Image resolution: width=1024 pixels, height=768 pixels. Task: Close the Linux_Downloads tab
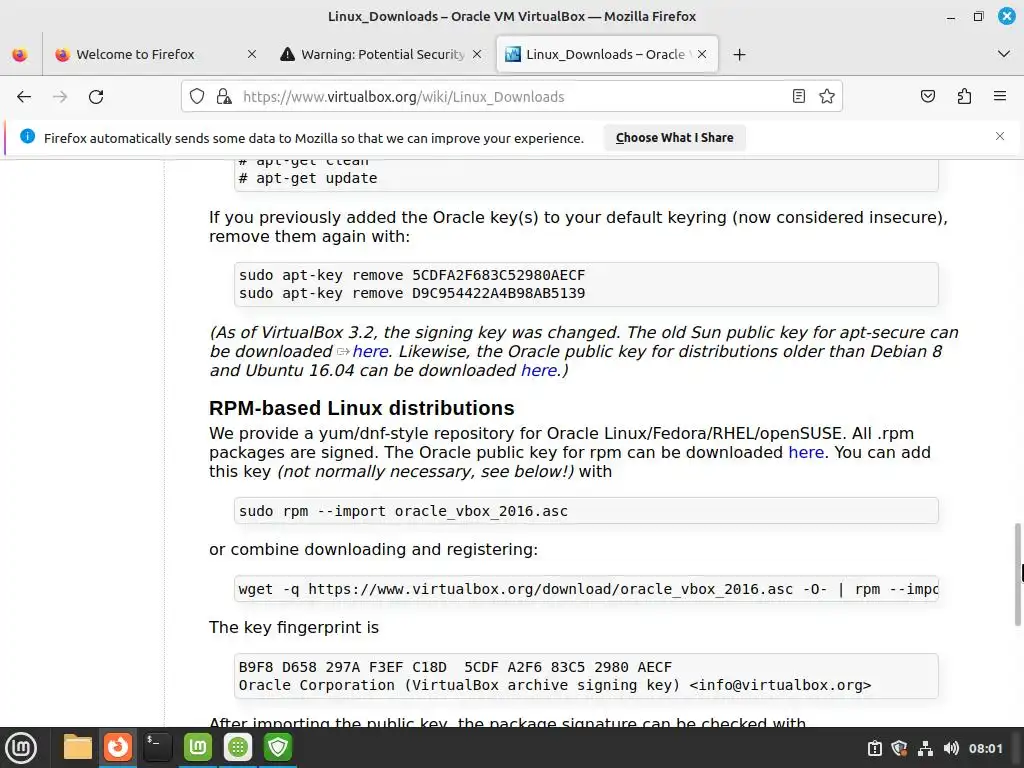[702, 54]
